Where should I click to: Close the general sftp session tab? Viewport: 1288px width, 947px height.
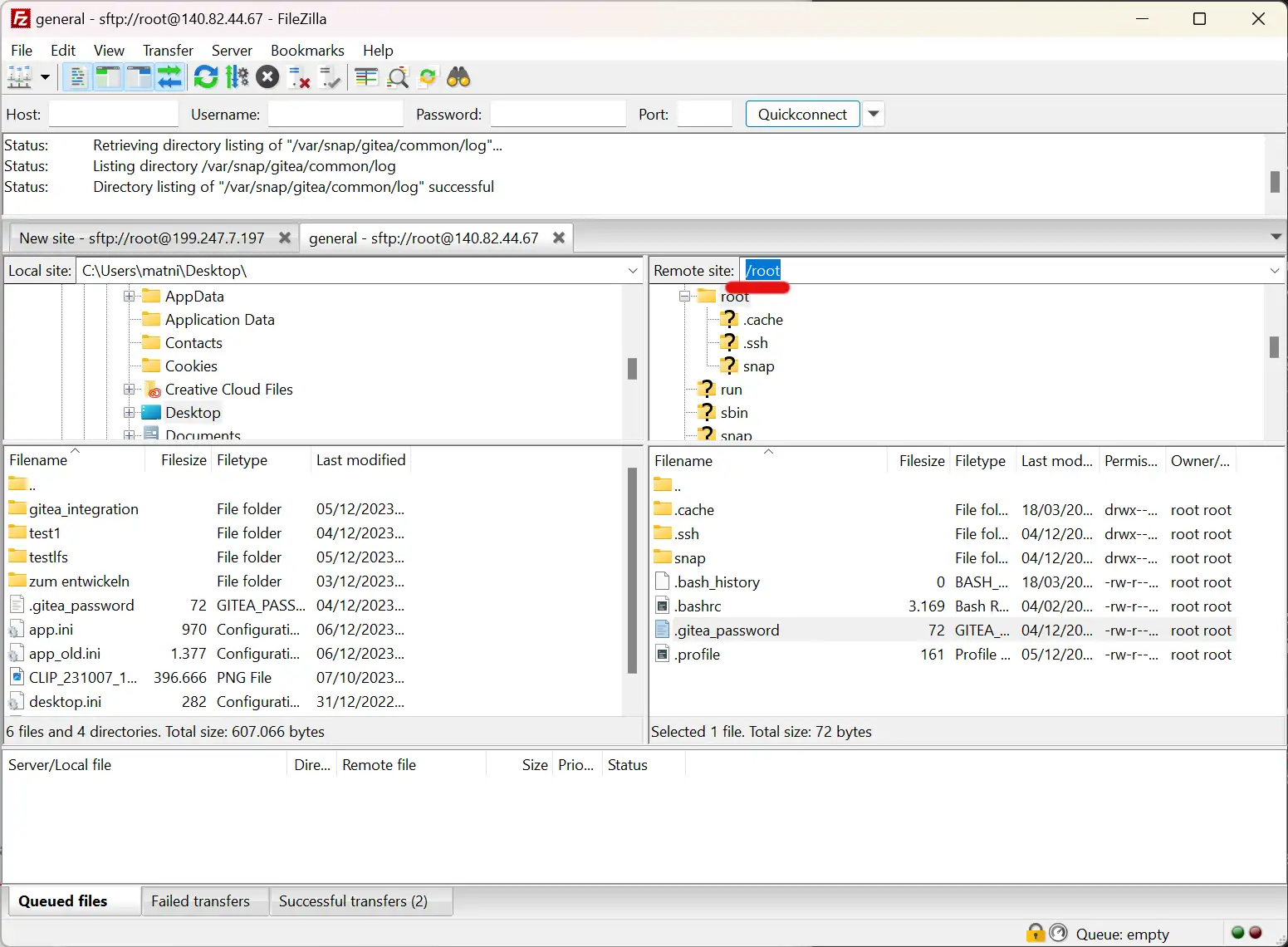559,238
